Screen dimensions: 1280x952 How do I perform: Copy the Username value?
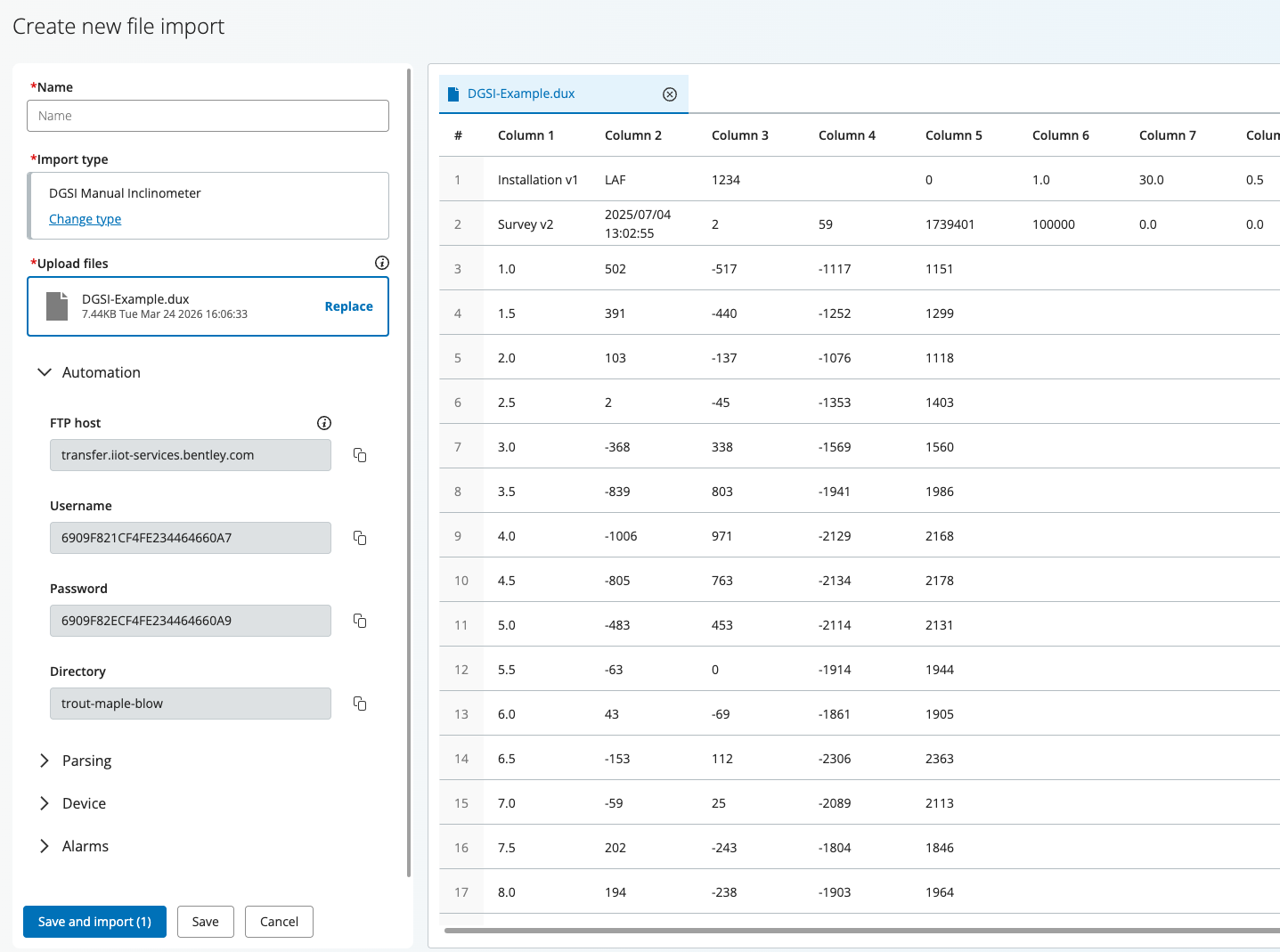(360, 538)
